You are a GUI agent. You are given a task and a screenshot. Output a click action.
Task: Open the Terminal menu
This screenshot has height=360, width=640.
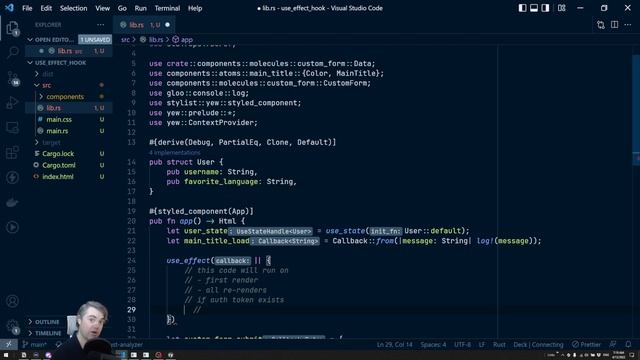point(167,8)
